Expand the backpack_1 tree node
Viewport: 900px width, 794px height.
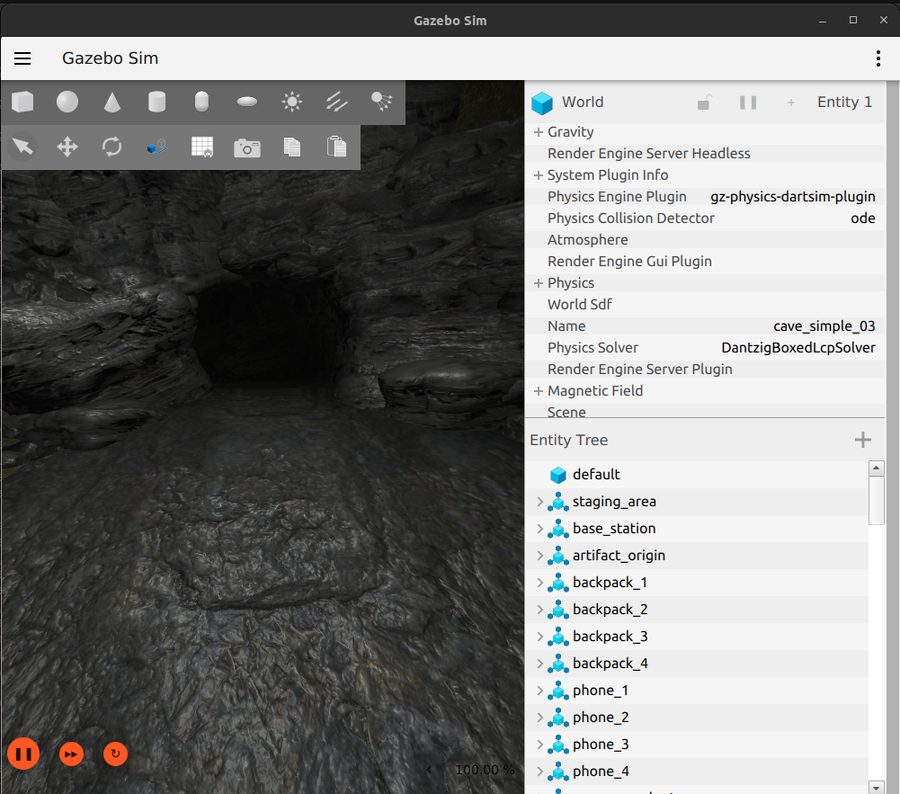(x=540, y=582)
